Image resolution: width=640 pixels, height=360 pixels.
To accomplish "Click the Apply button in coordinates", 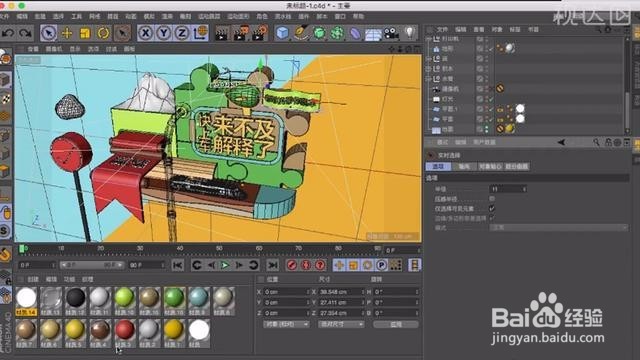I will click(396, 324).
